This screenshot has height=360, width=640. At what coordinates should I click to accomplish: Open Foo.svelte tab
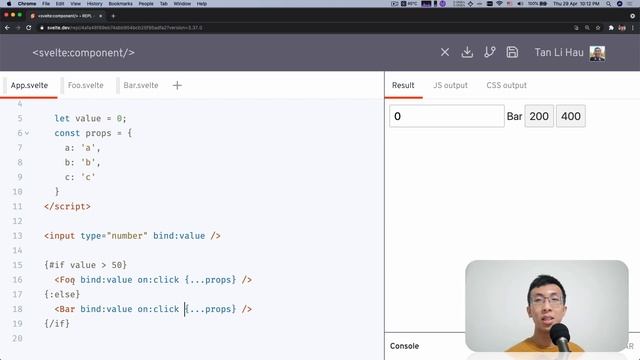[x=86, y=85]
